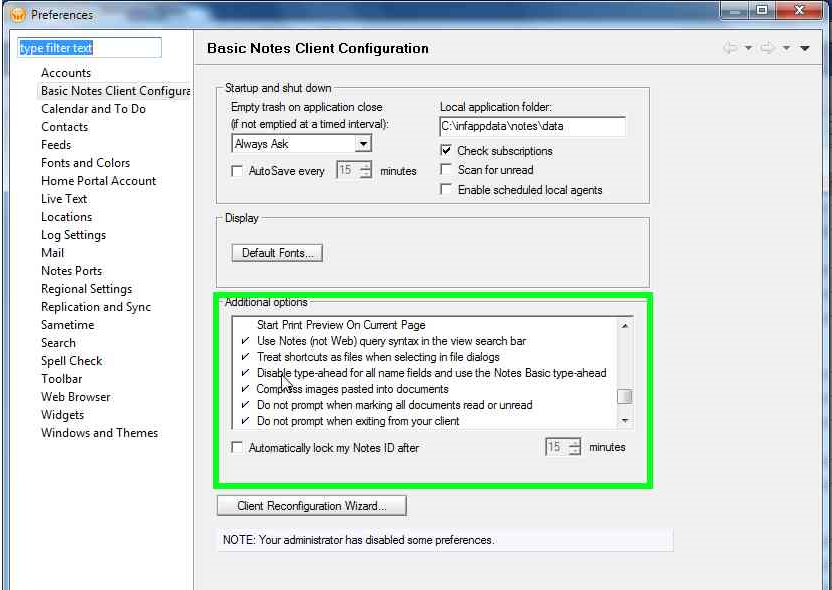832x590 pixels.
Task: Open Web Browser preferences
Action: 75,397
